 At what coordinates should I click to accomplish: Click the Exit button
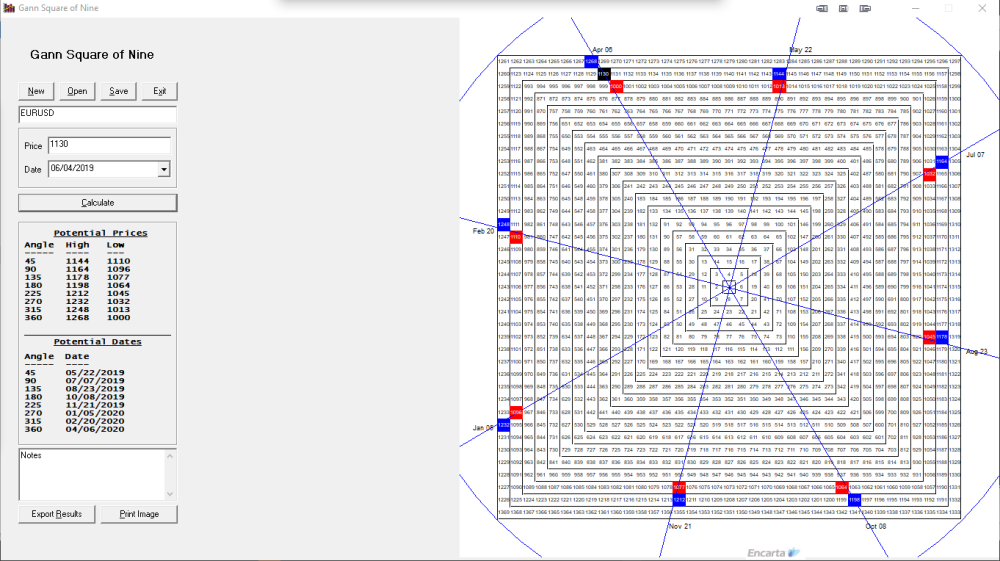(x=159, y=91)
